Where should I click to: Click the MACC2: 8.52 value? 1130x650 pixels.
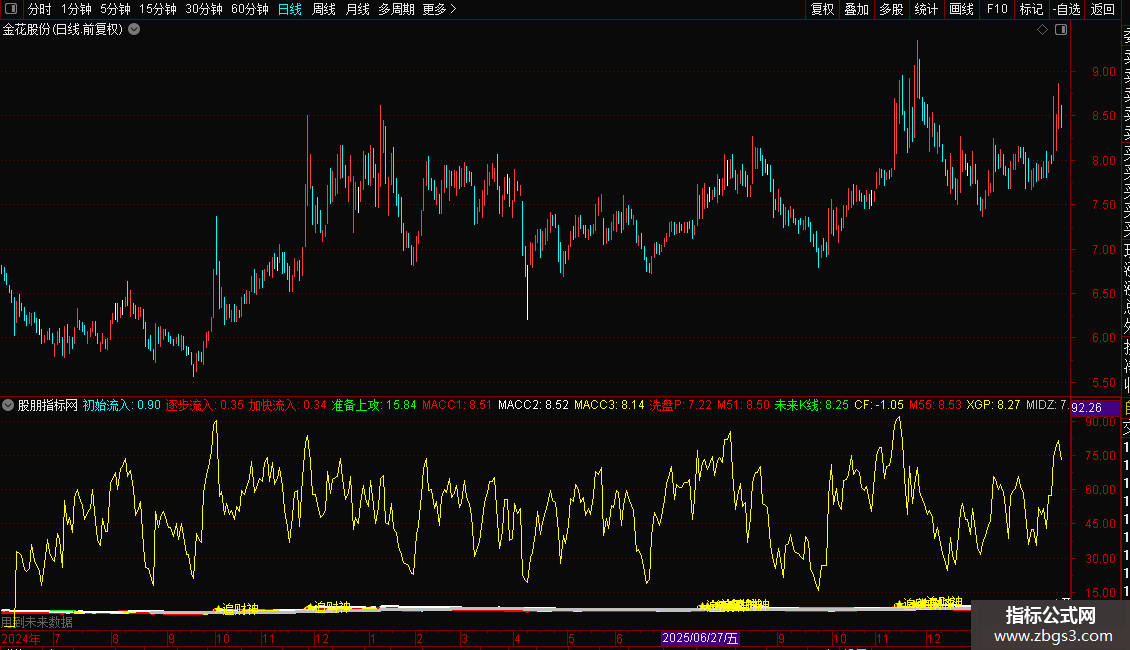coord(533,405)
